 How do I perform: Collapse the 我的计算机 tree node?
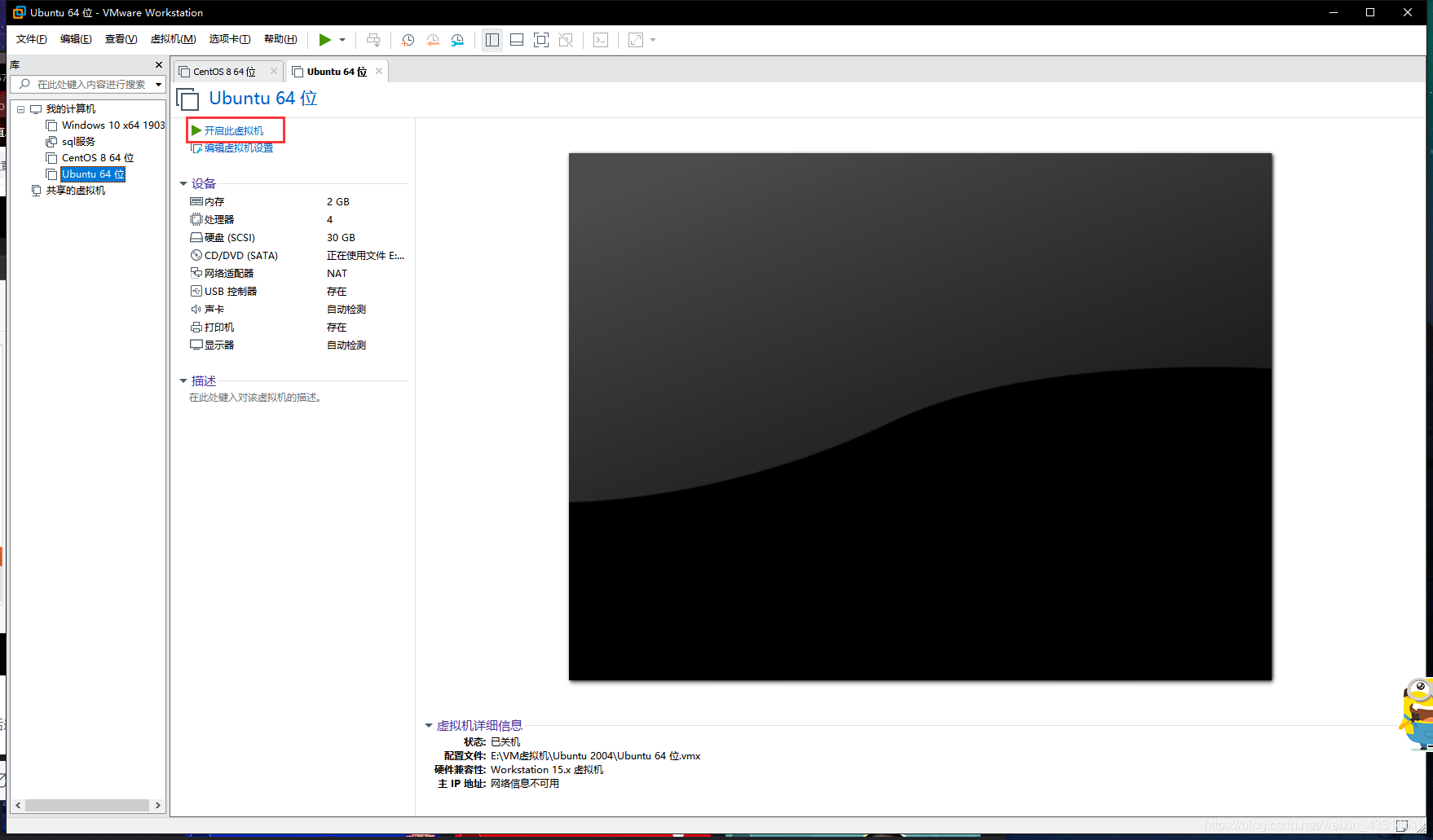pos(20,109)
